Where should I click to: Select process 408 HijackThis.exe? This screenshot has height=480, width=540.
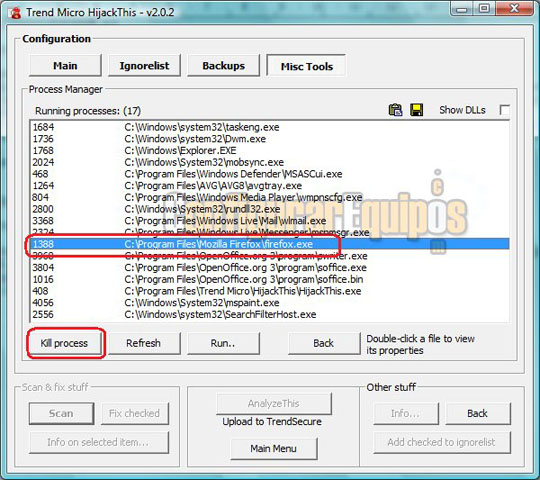[x=269, y=291]
